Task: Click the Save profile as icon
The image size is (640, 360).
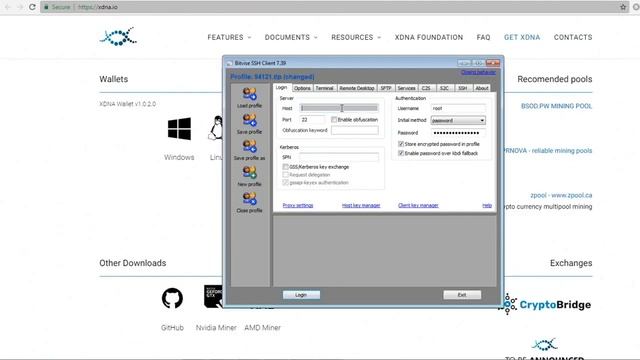Action: 249,146
